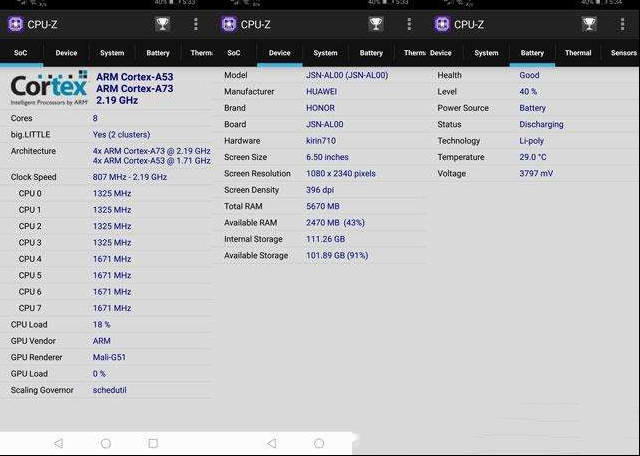Select the Clock Speed value 807 MHz - 2.19 GHz
The image size is (640, 456).
click(130, 177)
